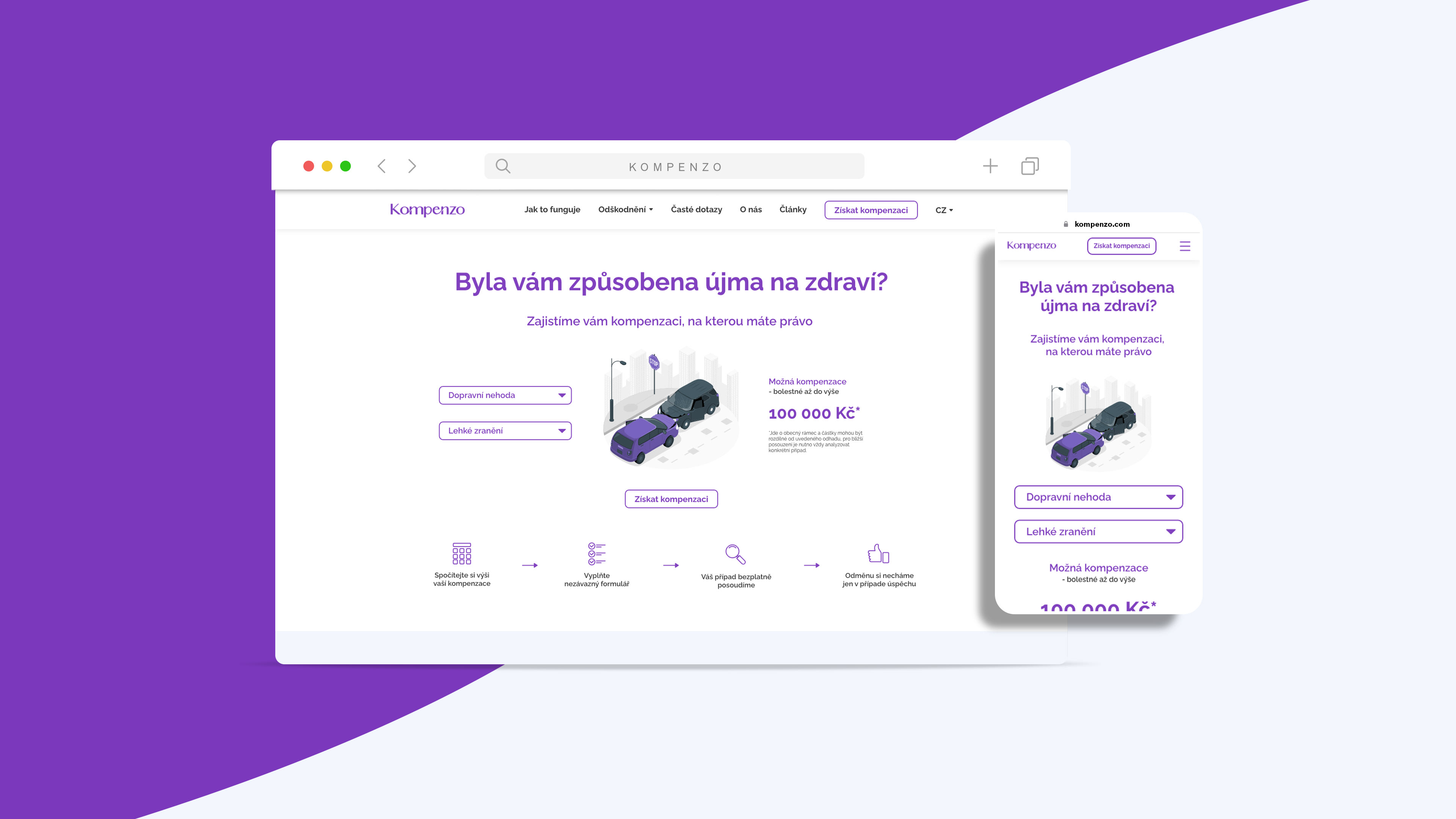
Task: Open the Lehké zranění dropdown on desktop
Action: (505, 431)
